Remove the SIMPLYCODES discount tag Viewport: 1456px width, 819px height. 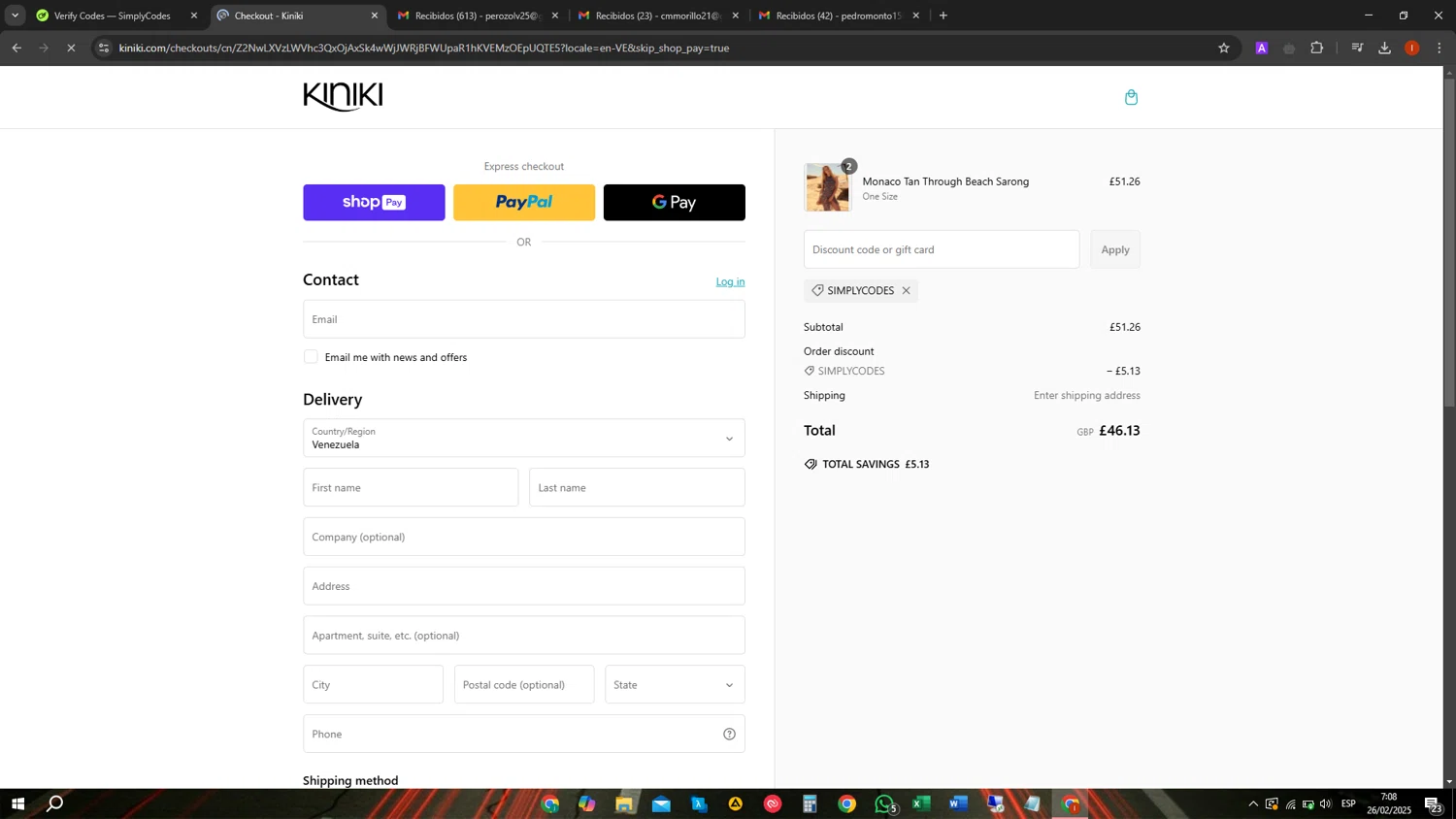coord(906,291)
